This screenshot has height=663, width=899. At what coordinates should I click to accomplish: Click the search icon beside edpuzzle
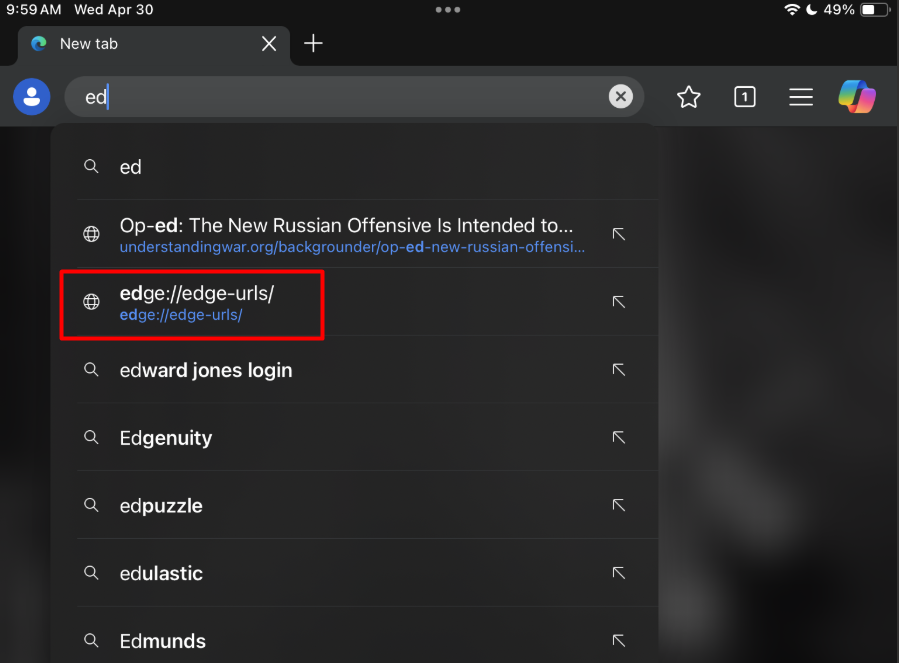[x=91, y=505]
